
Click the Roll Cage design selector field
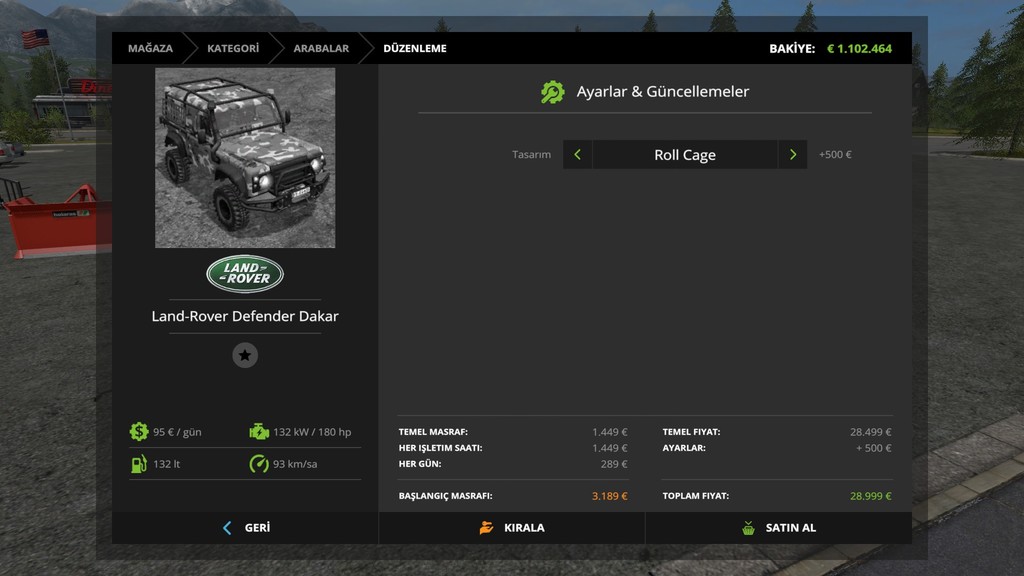click(685, 155)
